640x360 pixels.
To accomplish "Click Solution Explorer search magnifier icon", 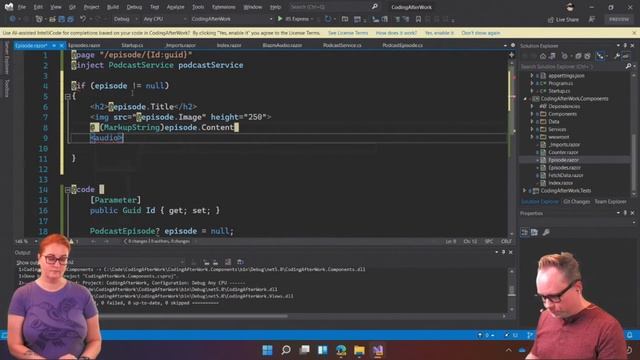I will [x=629, y=66].
